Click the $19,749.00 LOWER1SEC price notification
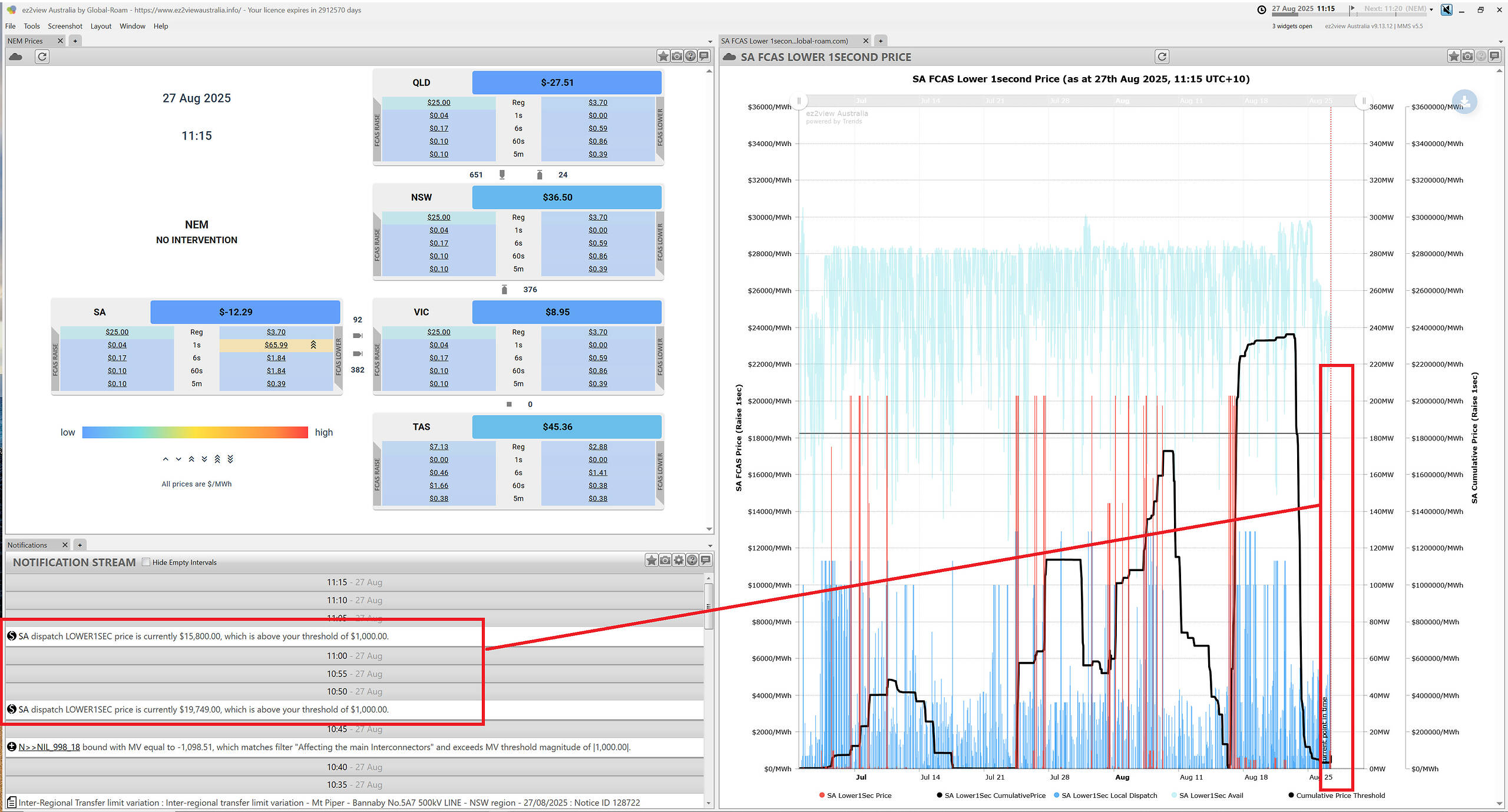1508x812 pixels. (x=355, y=710)
